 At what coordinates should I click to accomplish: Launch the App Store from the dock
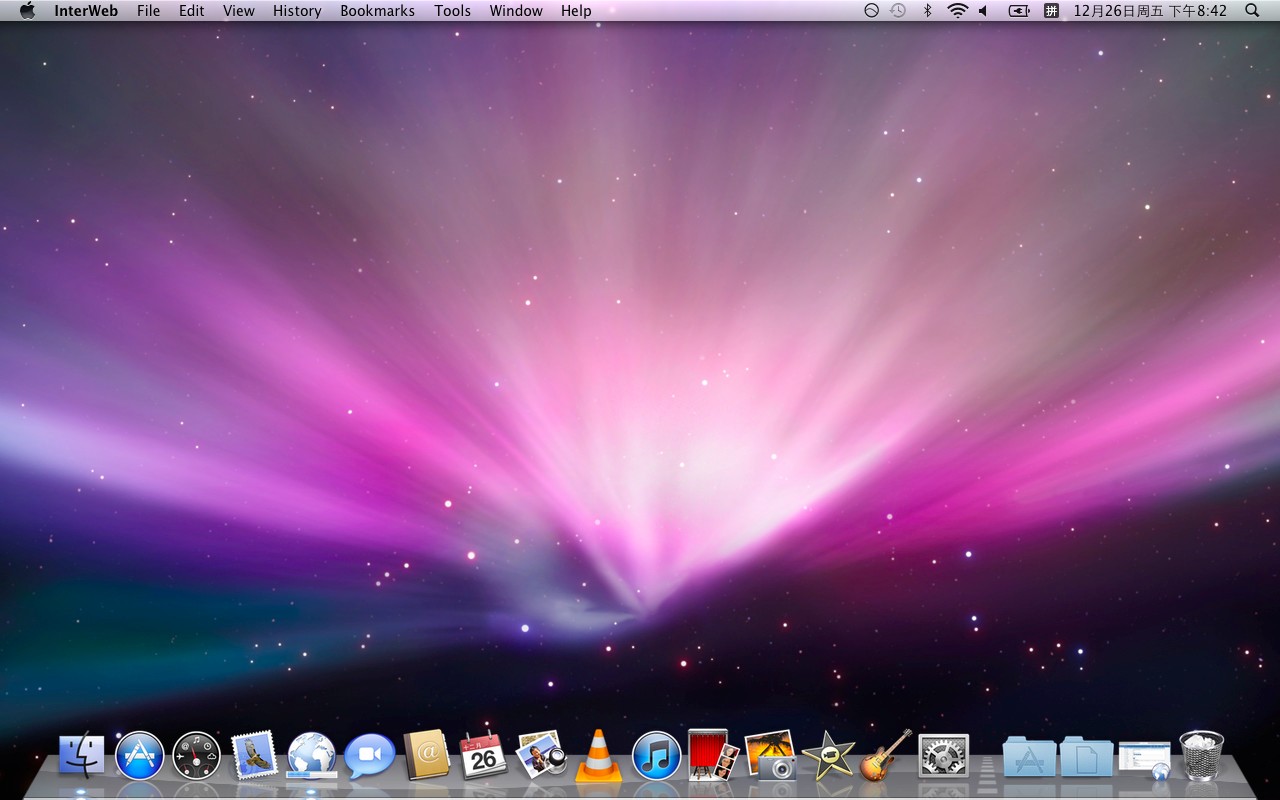click(x=139, y=756)
